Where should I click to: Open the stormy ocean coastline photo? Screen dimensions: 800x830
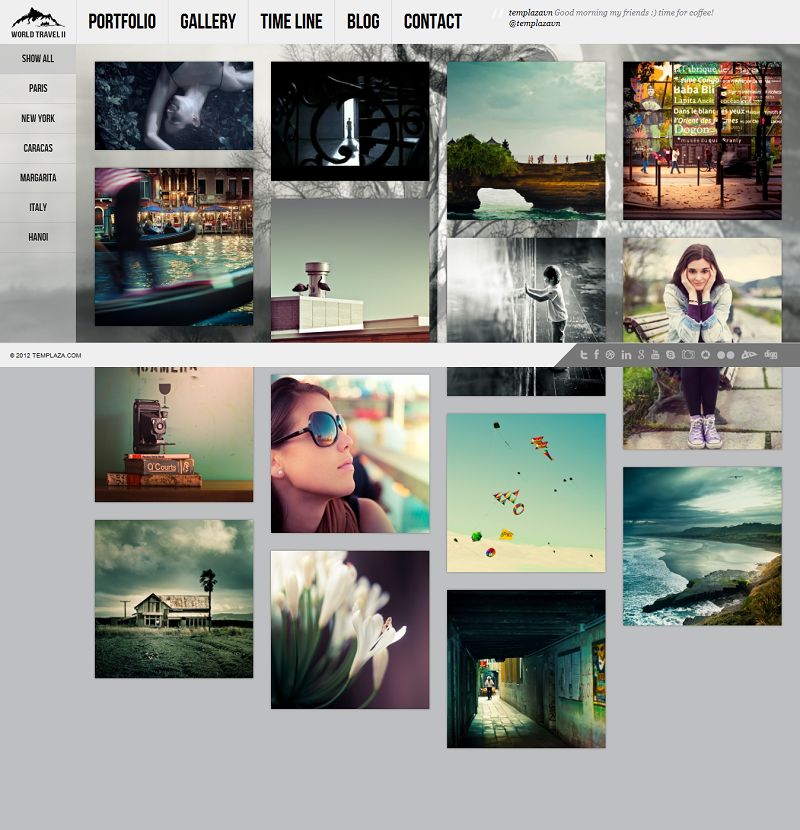click(x=702, y=546)
